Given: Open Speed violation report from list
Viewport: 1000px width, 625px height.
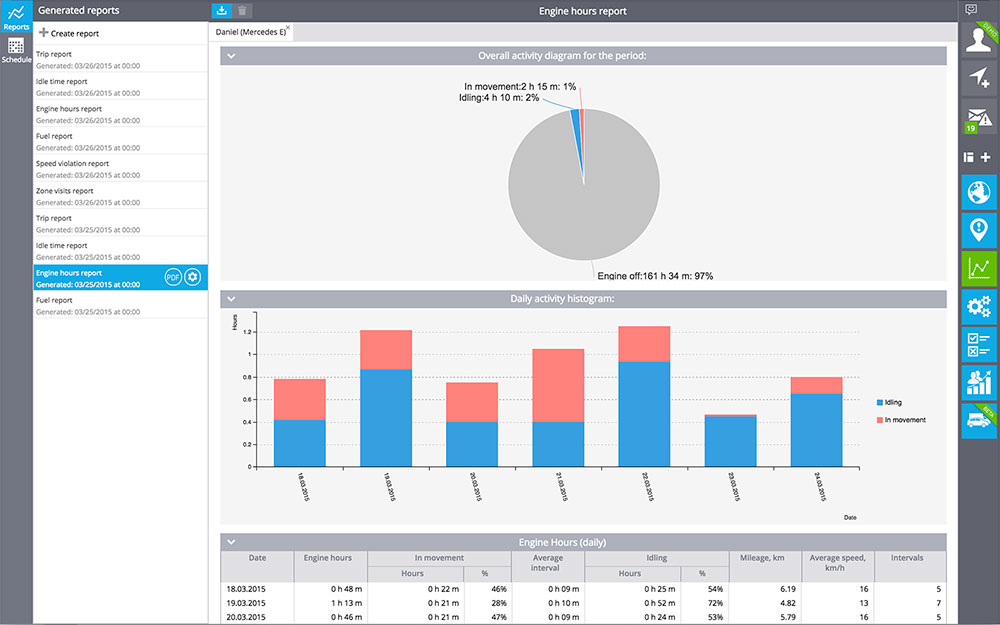Looking at the screenshot, I should tap(72, 163).
